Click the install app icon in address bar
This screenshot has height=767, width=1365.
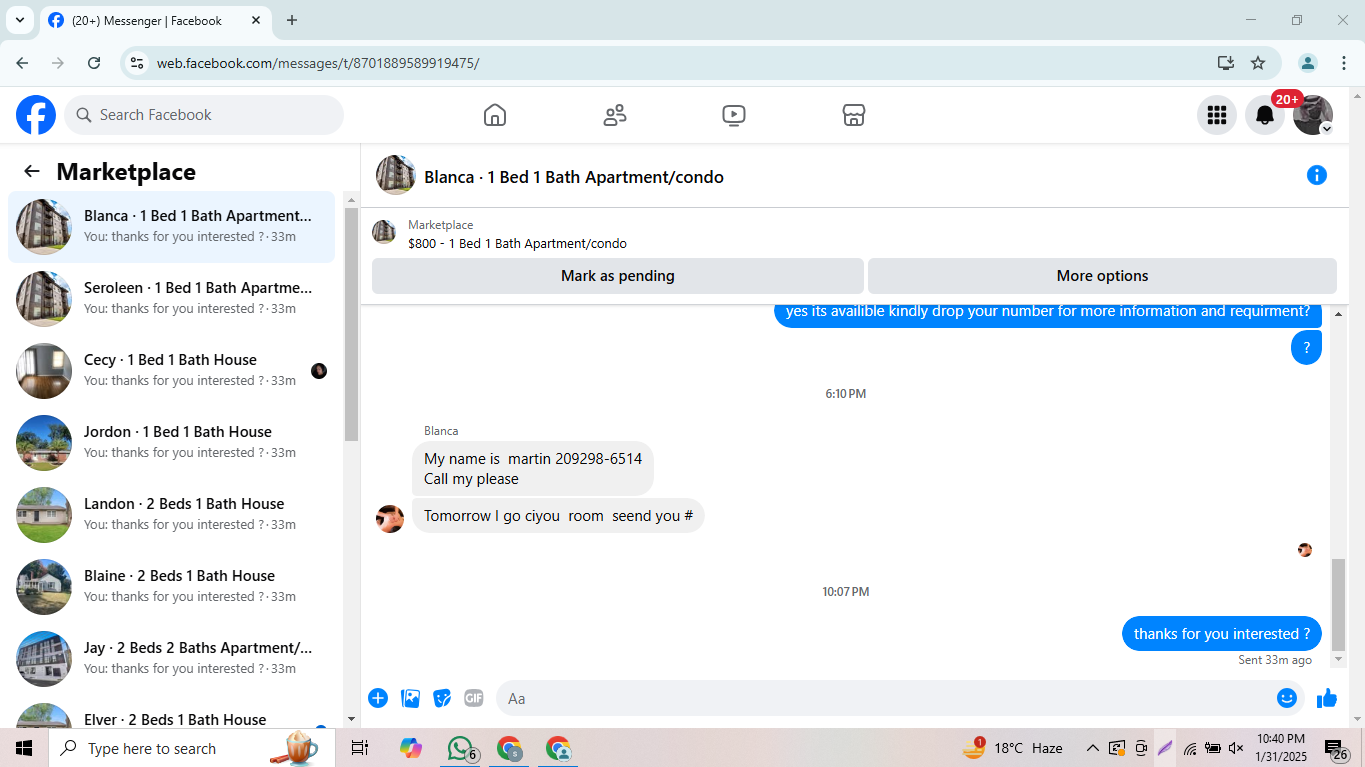pos(1226,63)
